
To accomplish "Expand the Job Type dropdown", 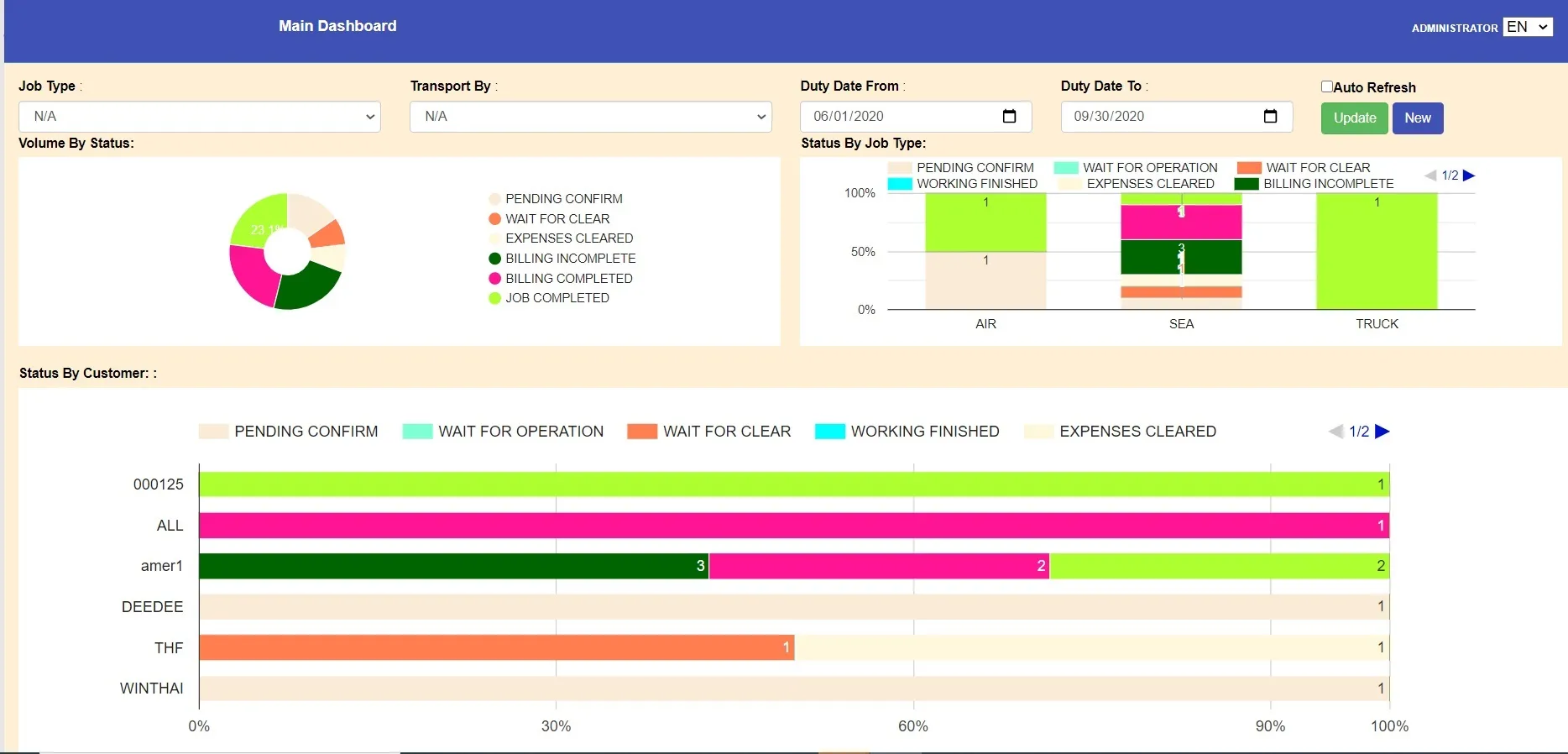I will [200, 117].
